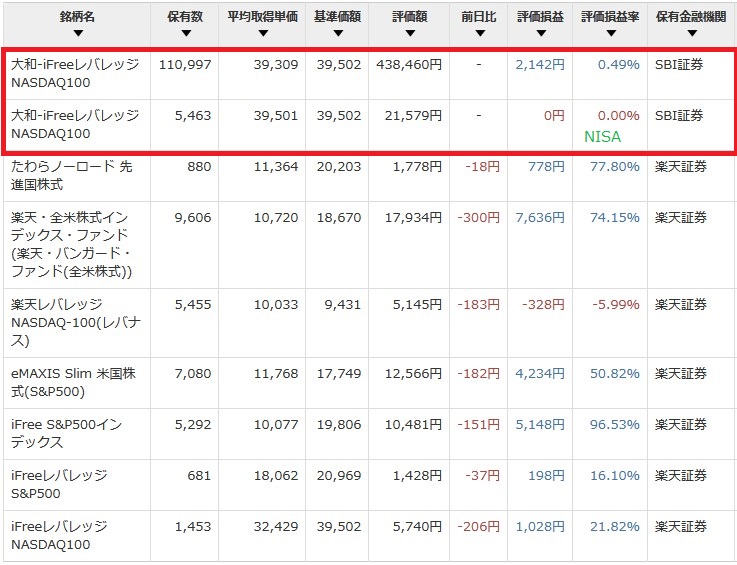Screen dimensions: 737x565
Task: Select the 大和-iFreeレバレッジ NASDAQ100 row with 110,997 units
Action: pyautogui.click(x=368, y=74)
